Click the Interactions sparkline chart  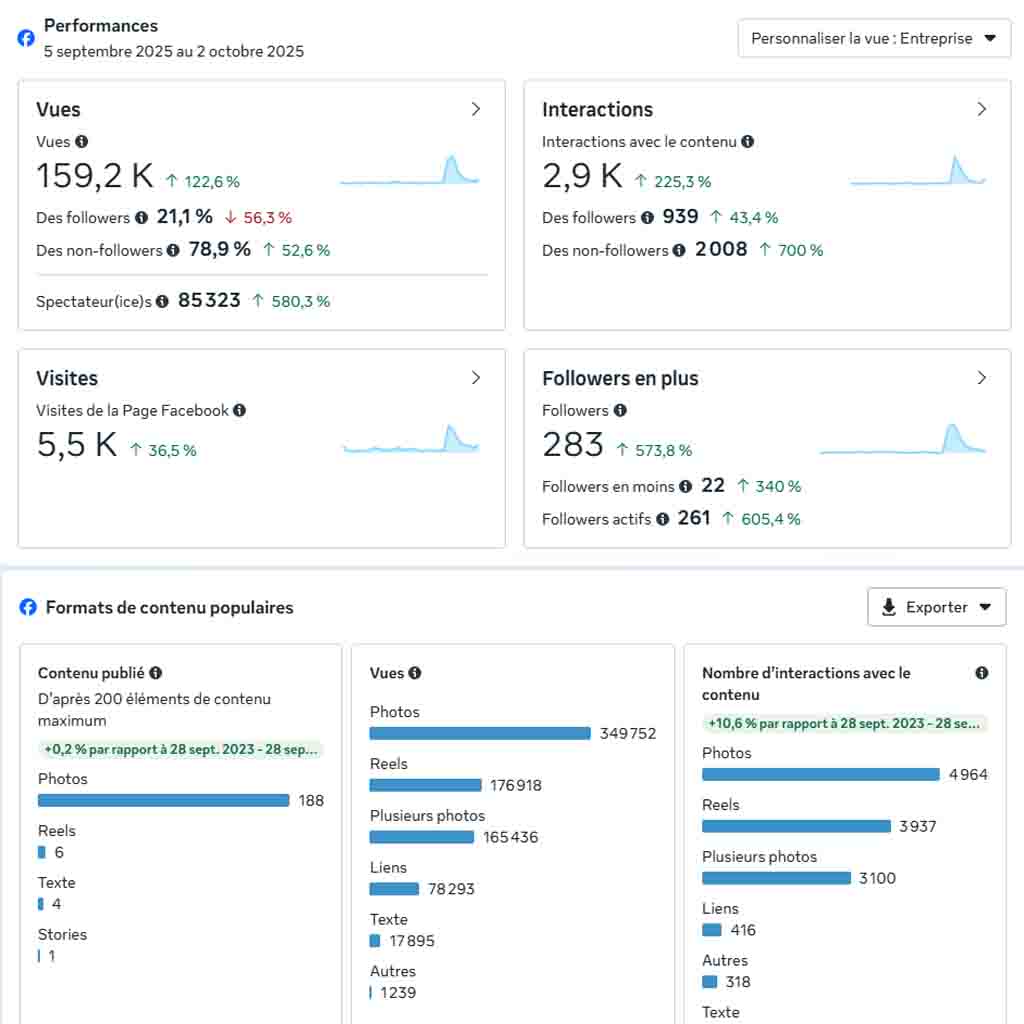point(918,170)
